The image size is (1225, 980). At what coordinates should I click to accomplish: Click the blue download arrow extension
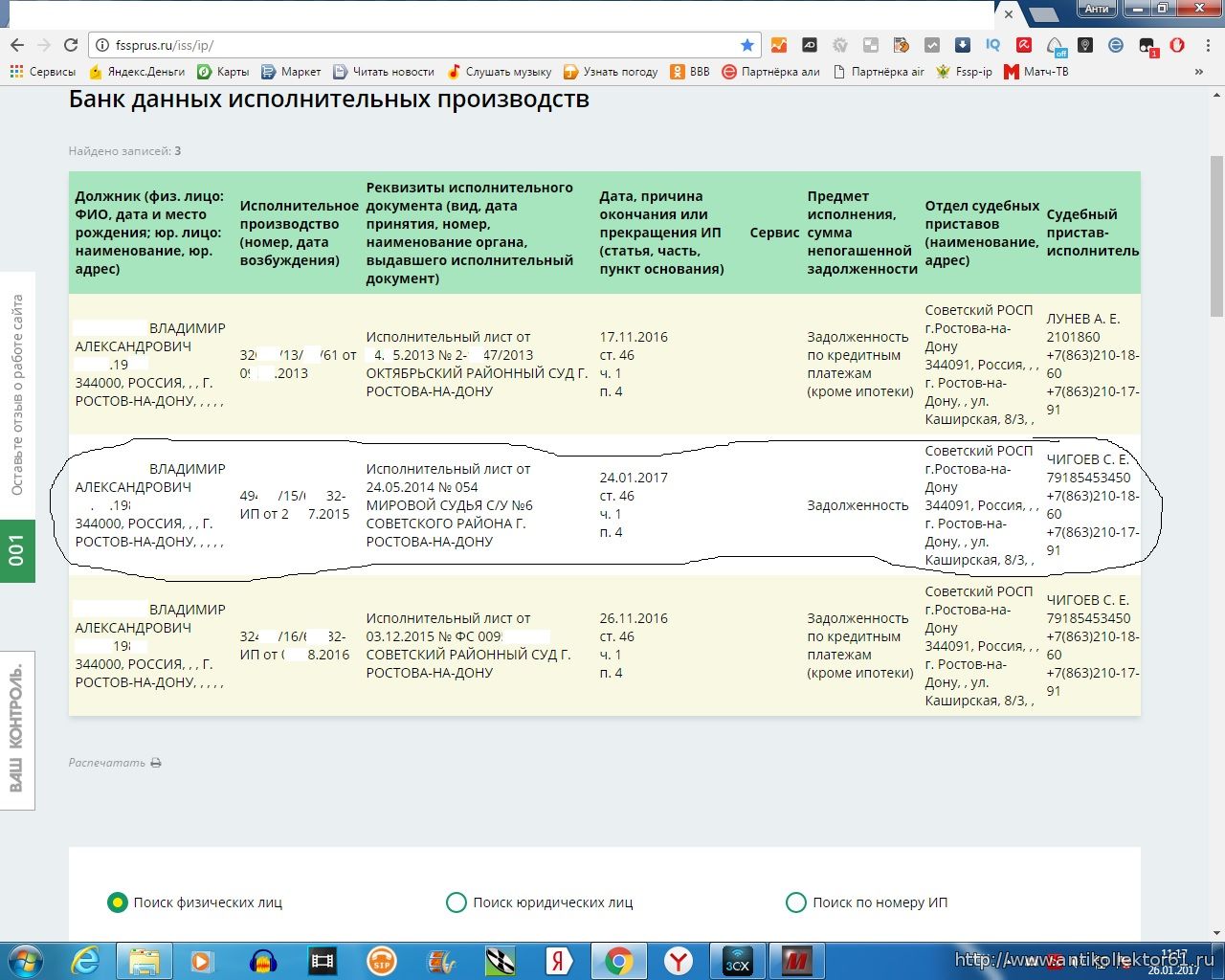point(963,45)
